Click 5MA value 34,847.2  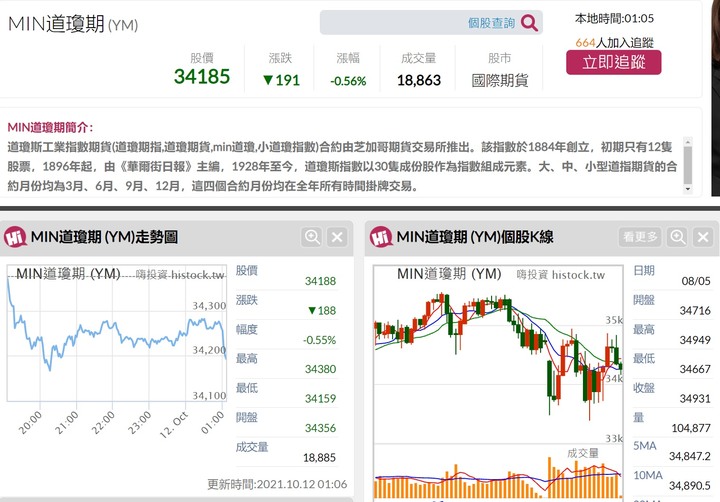click(x=690, y=456)
